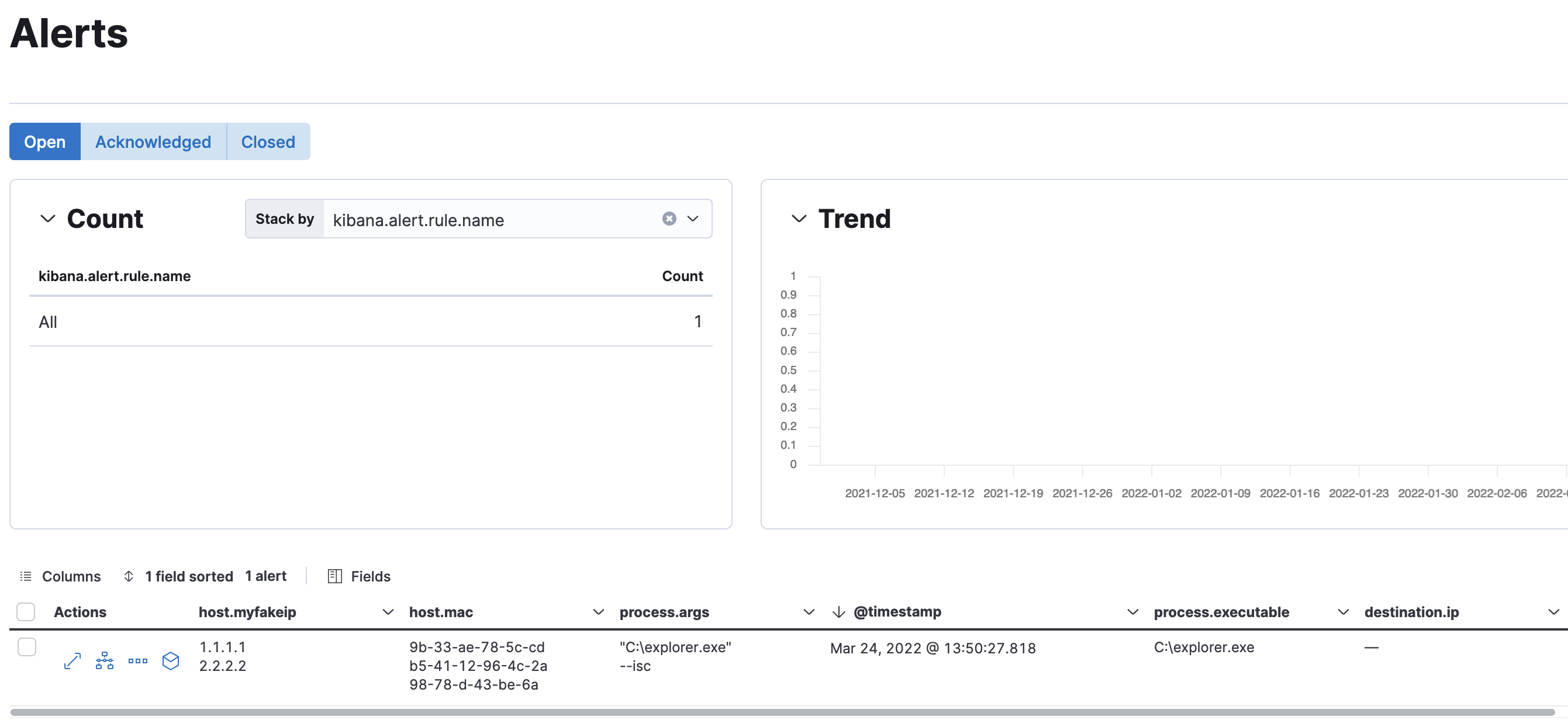This screenshot has width=1568, height=727.
Task: Click the sort arrows icon next to Columns
Action: (x=129, y=576)
